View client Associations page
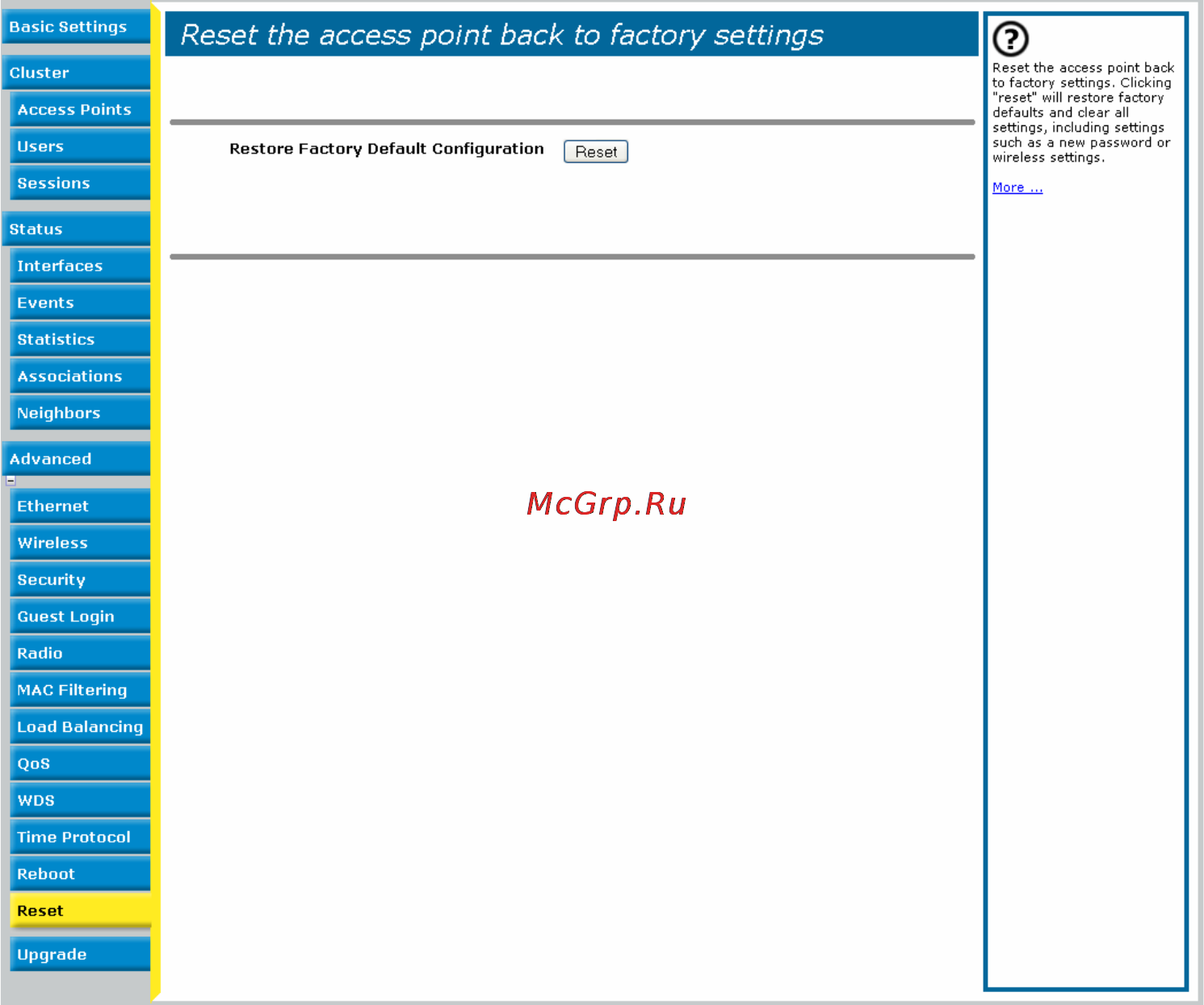1204x1005 pixels. (80, 376)
